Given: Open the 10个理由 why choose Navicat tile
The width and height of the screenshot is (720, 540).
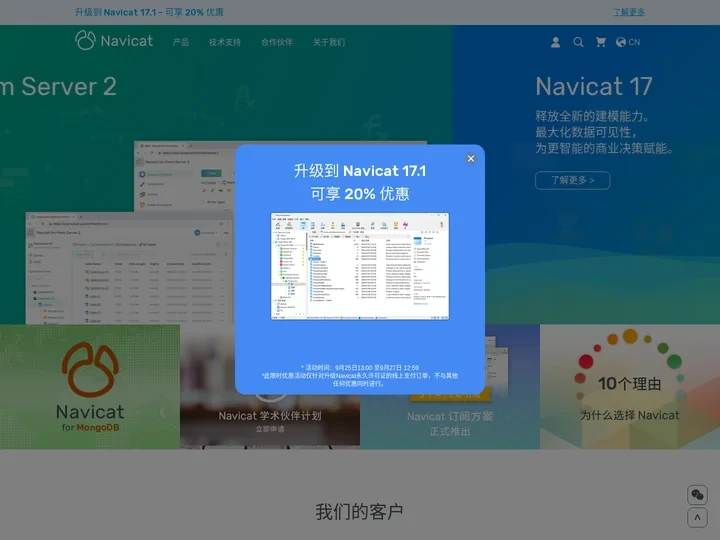Looking at the screenshot, I should [630, 387].
